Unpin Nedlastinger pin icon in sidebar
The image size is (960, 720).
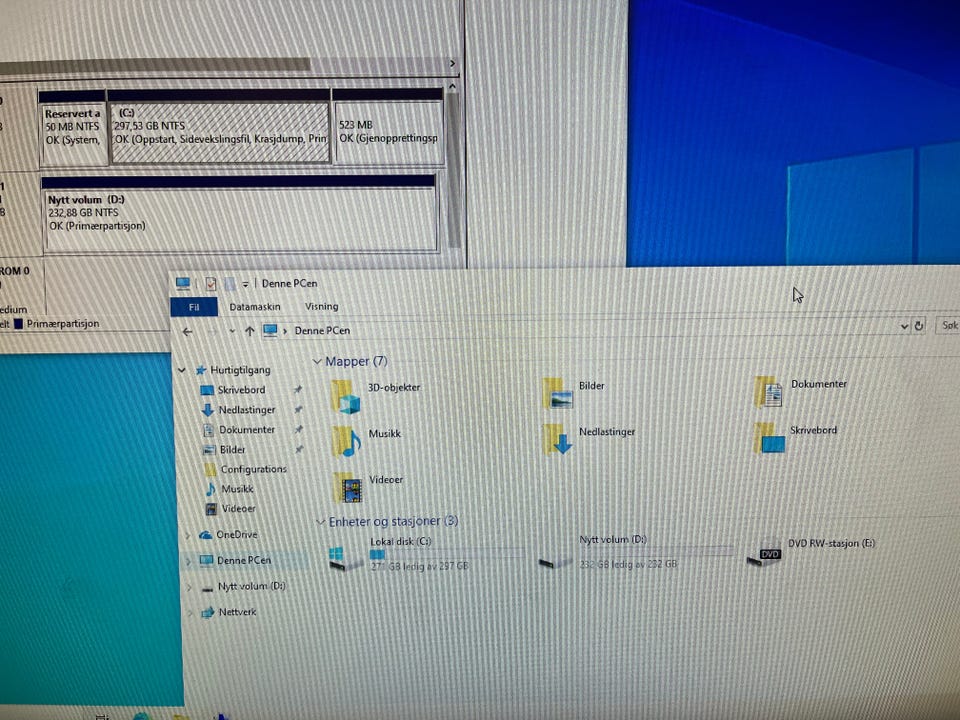pyautogui.click(x=298, y=409)
